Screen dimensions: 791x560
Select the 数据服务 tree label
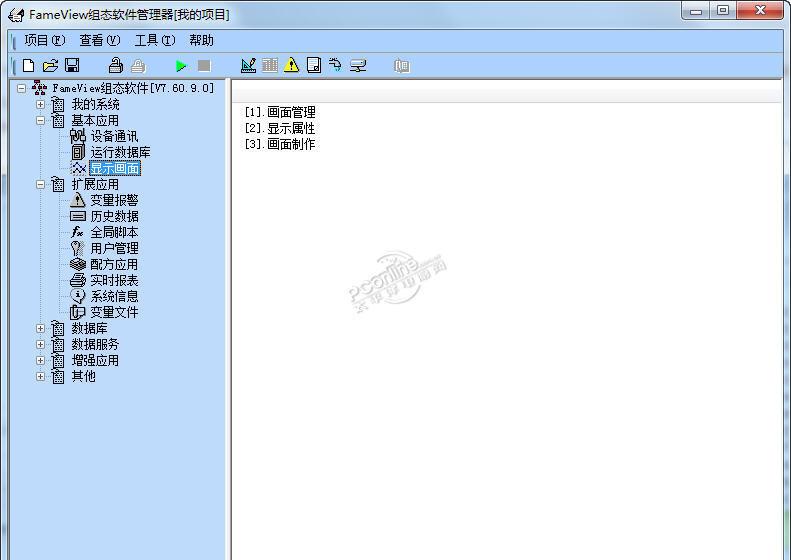95,345
